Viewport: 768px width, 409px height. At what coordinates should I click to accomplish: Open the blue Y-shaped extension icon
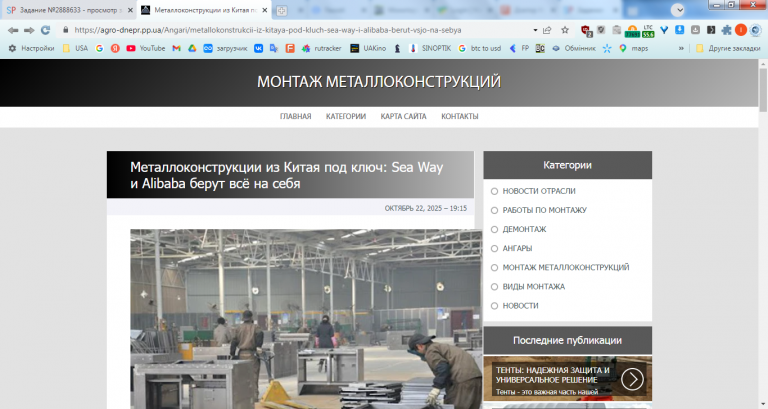click(664, 30)
